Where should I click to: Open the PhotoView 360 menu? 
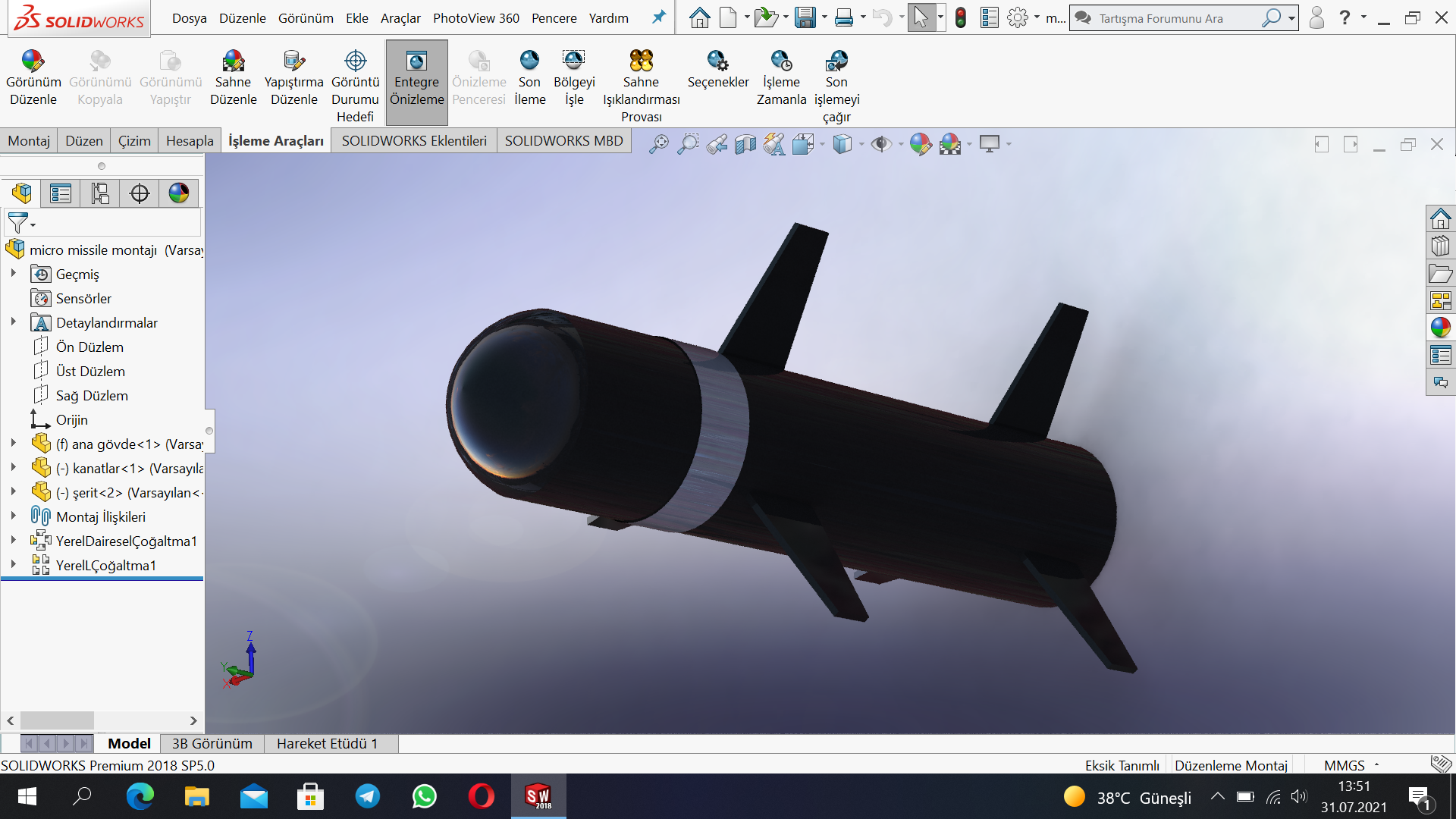click(475, 18)
